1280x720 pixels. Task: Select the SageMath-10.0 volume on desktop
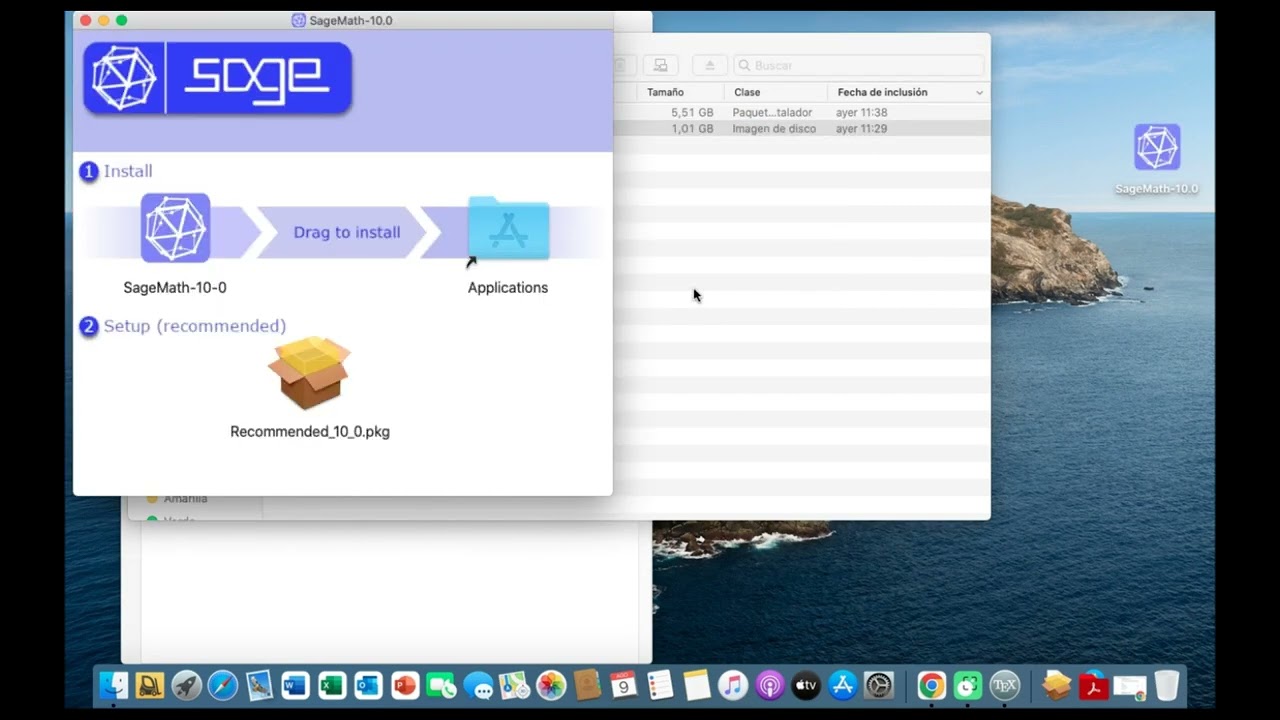1157,148
